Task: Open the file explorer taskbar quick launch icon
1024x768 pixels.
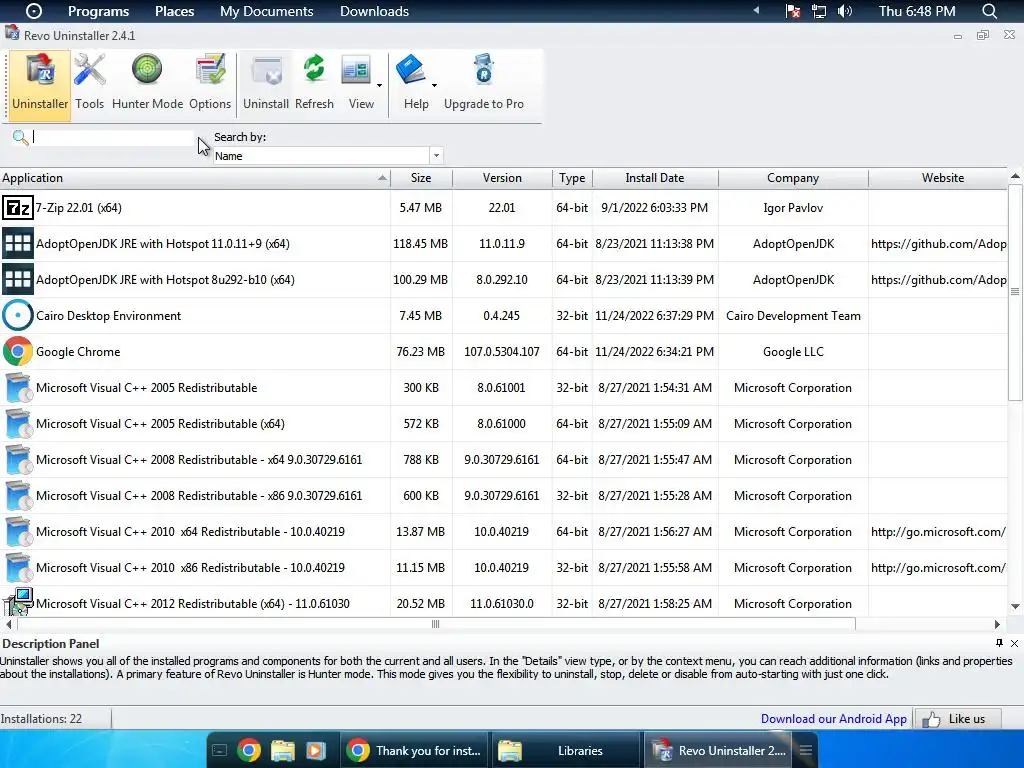Action: [283, 750]
